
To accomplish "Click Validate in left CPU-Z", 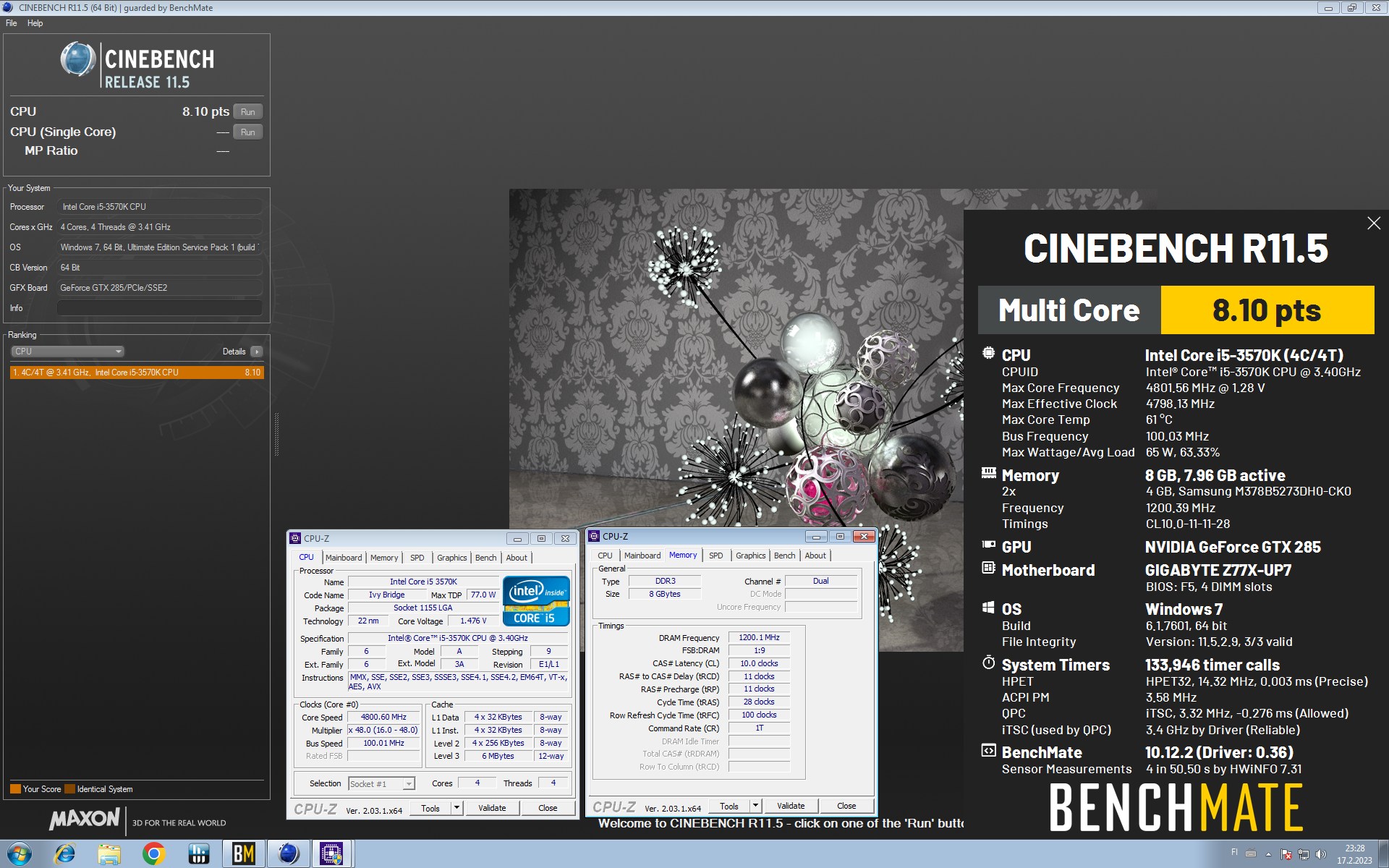I will coord(492,808).
